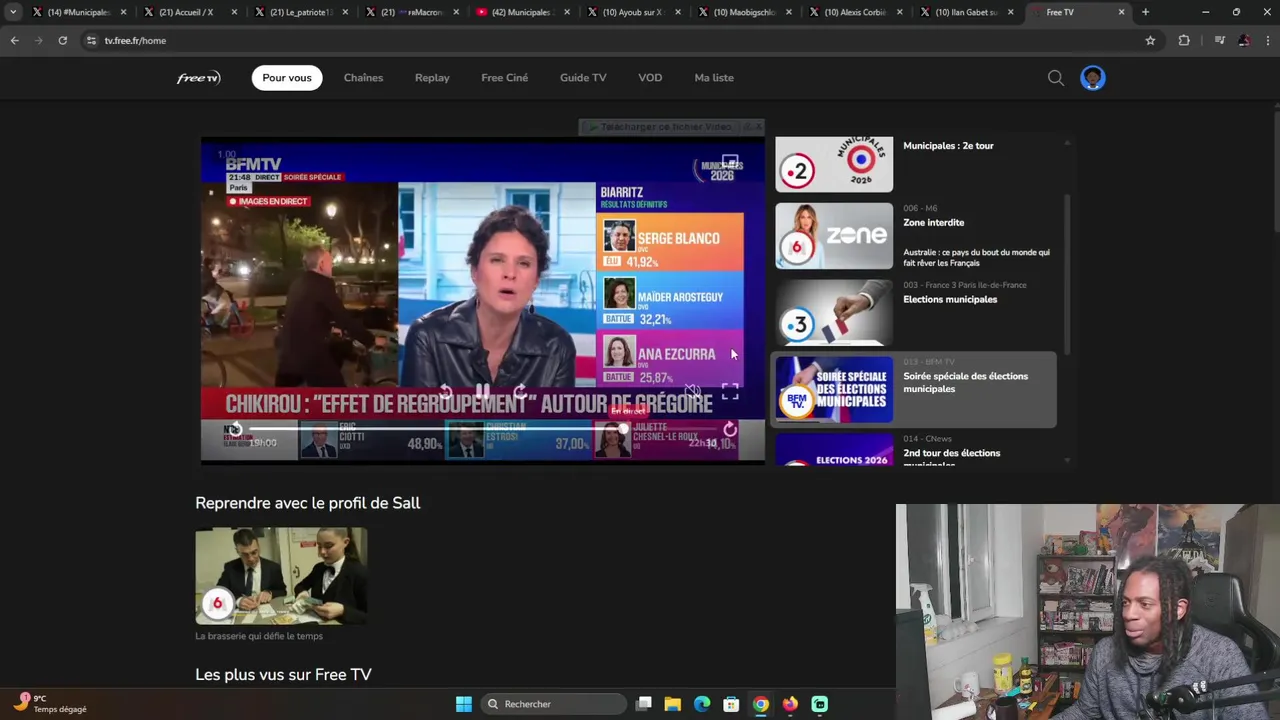The width and height of the screenshot is (1280, 720).
Task: Select the France 2 Municipales thumbnail
Action: coord(834,164)
